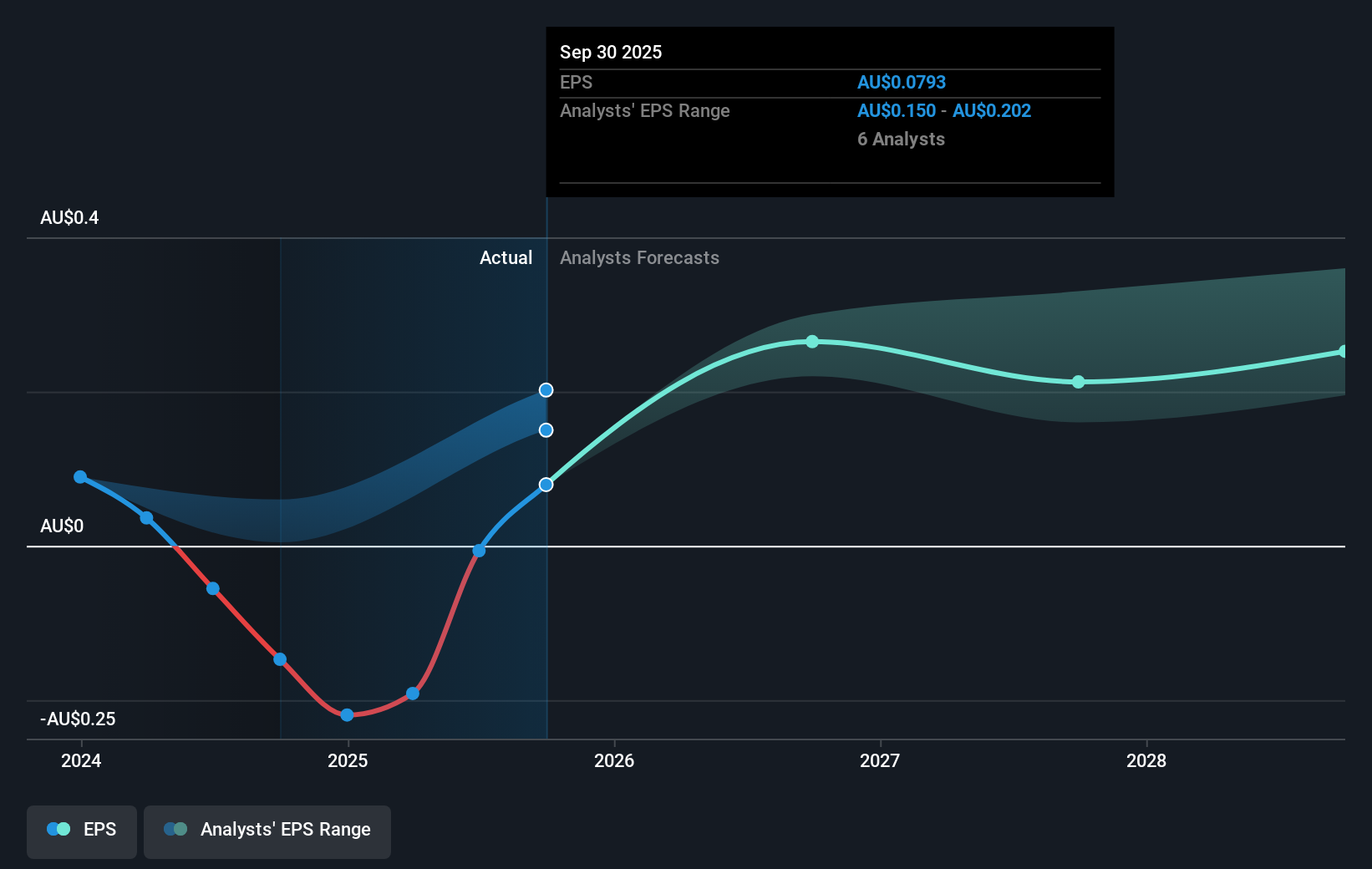Viewport: 1372px width, 869px height.
Task: Click the AU$0.0793 EPS value in tooltip
Action: tap(902, 83)
